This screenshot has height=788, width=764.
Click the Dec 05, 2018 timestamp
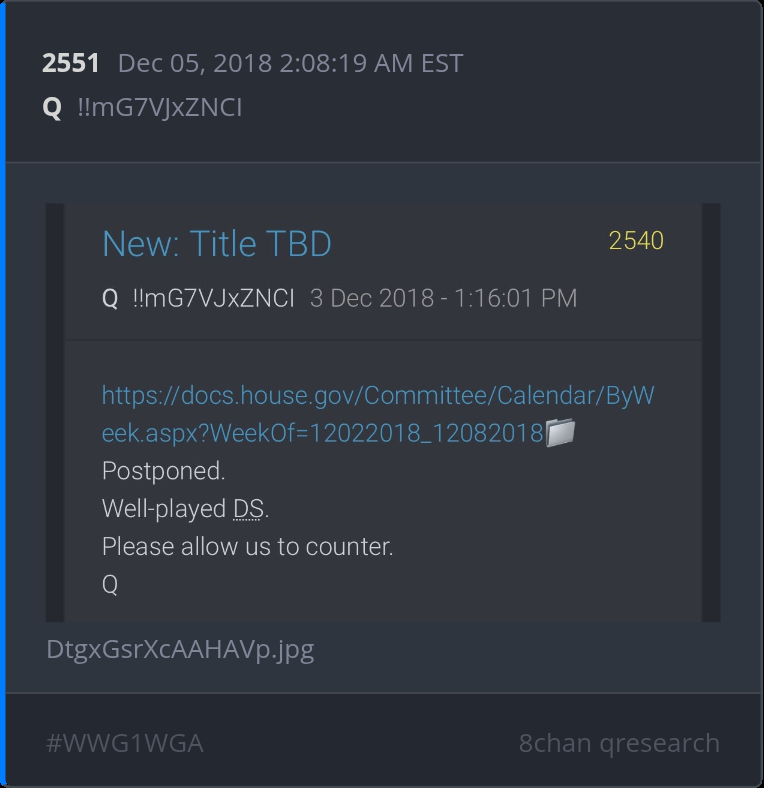[x=290, y=63]
